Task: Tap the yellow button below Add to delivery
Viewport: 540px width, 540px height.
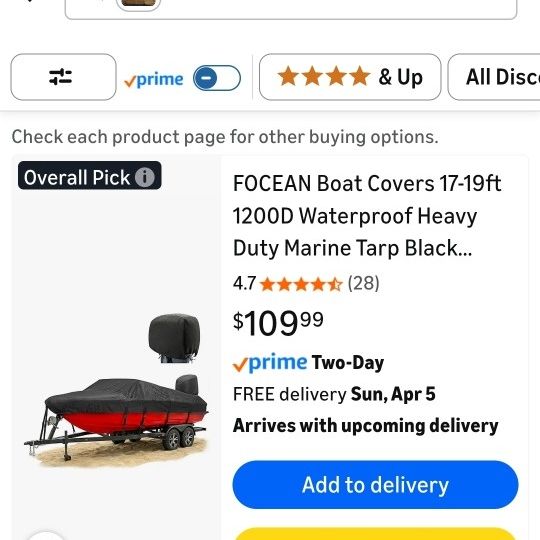Action: (x=375, y=533)
